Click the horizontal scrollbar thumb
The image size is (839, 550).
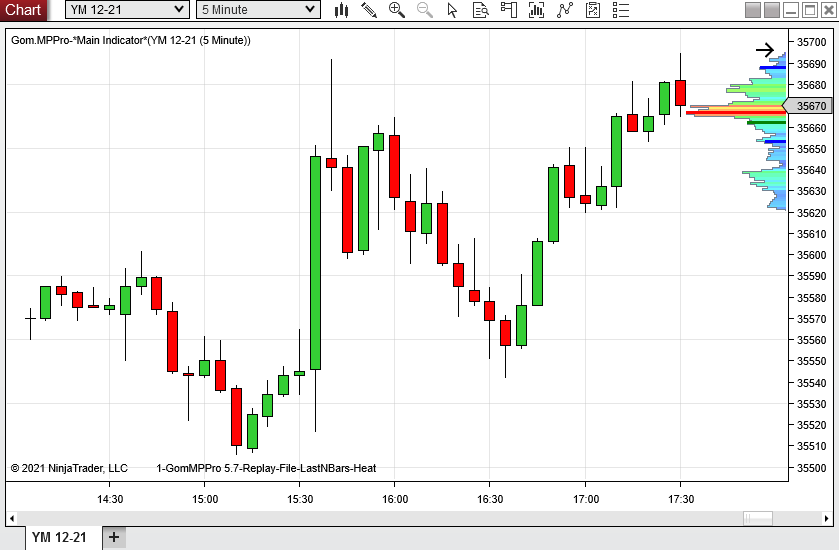tap(758, 518)
